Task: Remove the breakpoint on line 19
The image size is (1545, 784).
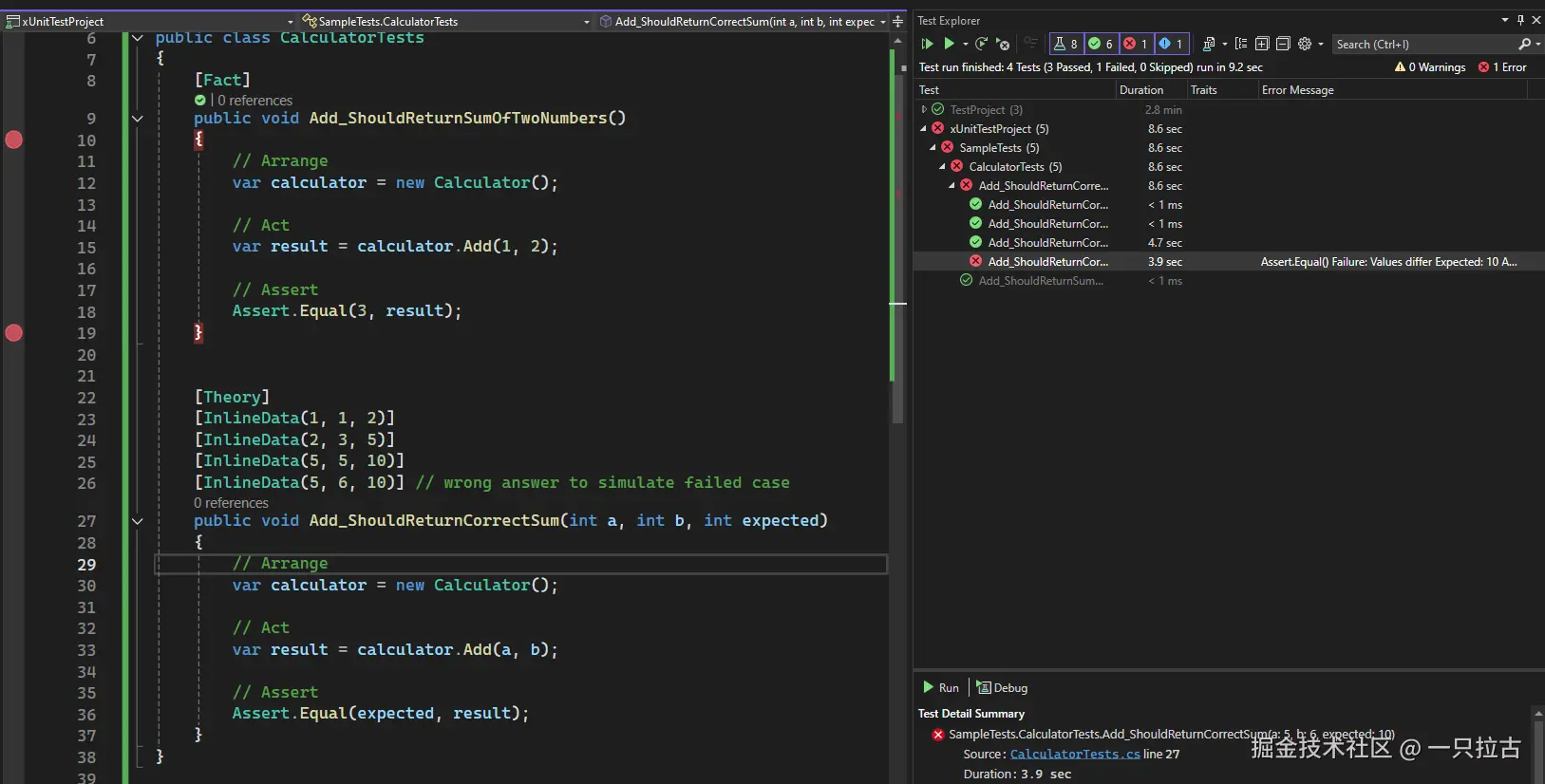Action: click(14, 333)
